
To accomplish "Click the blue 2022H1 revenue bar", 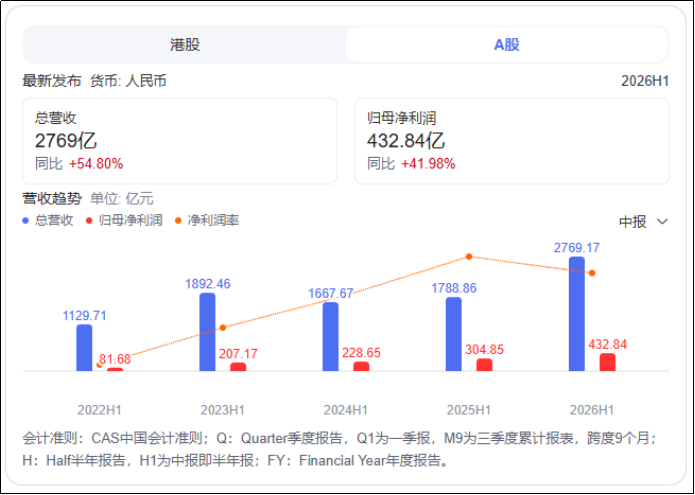I will click(84, 348).
